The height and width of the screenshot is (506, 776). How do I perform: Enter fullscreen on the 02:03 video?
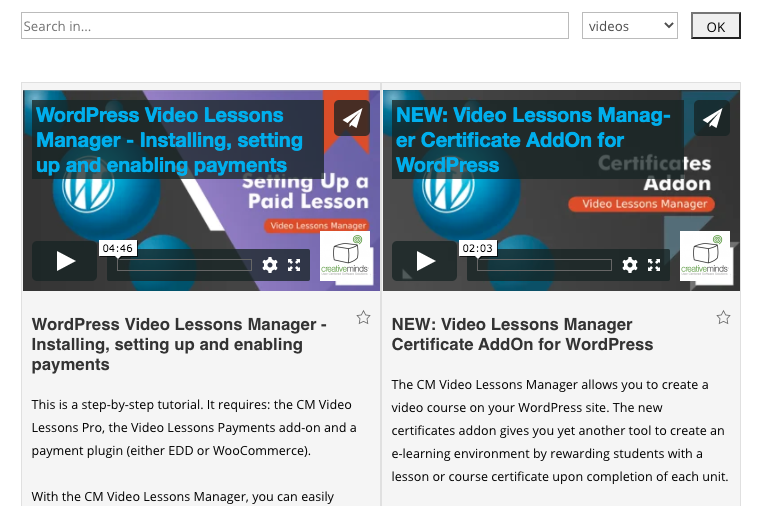coord(654,265)
